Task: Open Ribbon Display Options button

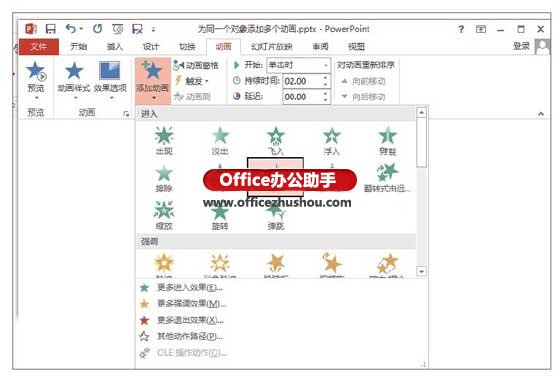Action: point(481,29)
